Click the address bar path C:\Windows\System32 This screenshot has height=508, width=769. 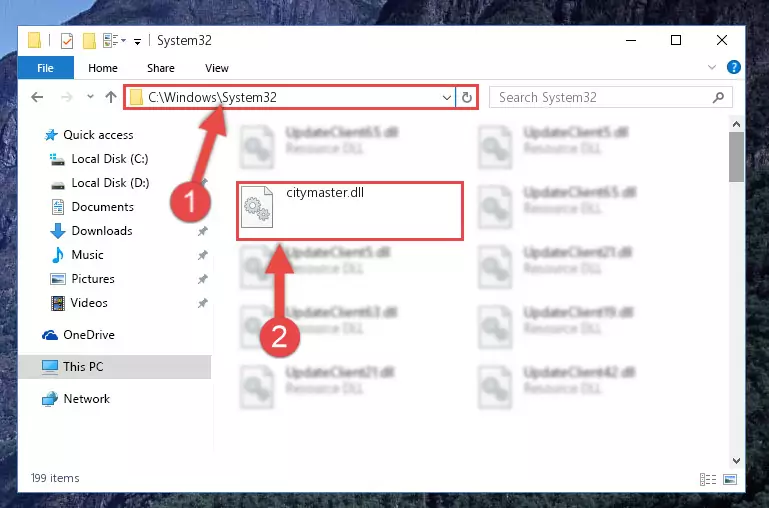tap(212, 97)
